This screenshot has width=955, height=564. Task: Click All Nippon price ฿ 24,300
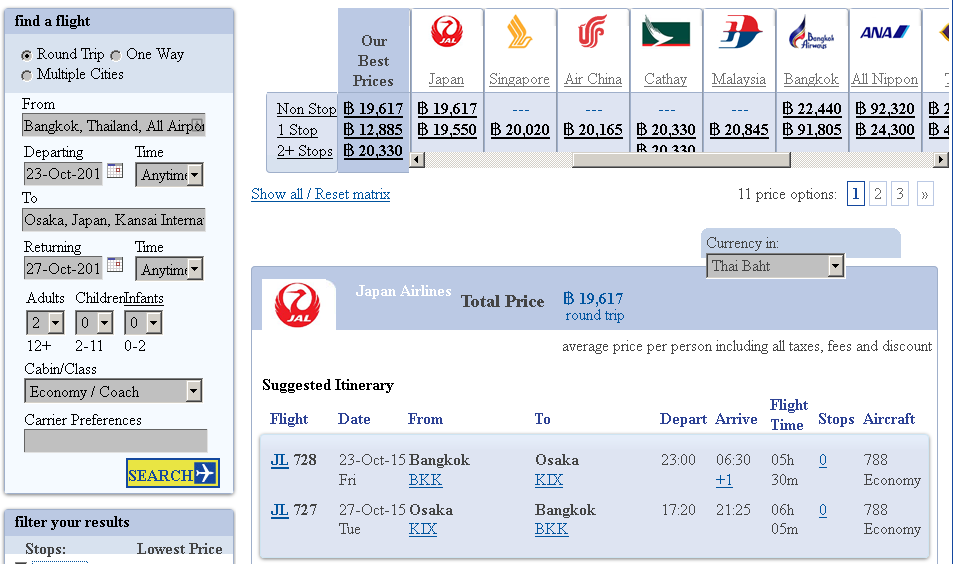(x=885, y=130)
